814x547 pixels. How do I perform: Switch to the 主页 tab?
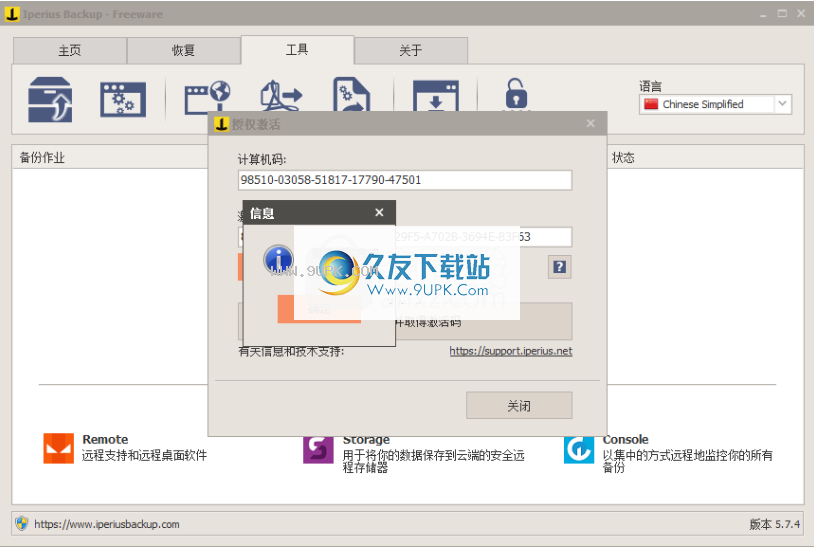[70, 50]
